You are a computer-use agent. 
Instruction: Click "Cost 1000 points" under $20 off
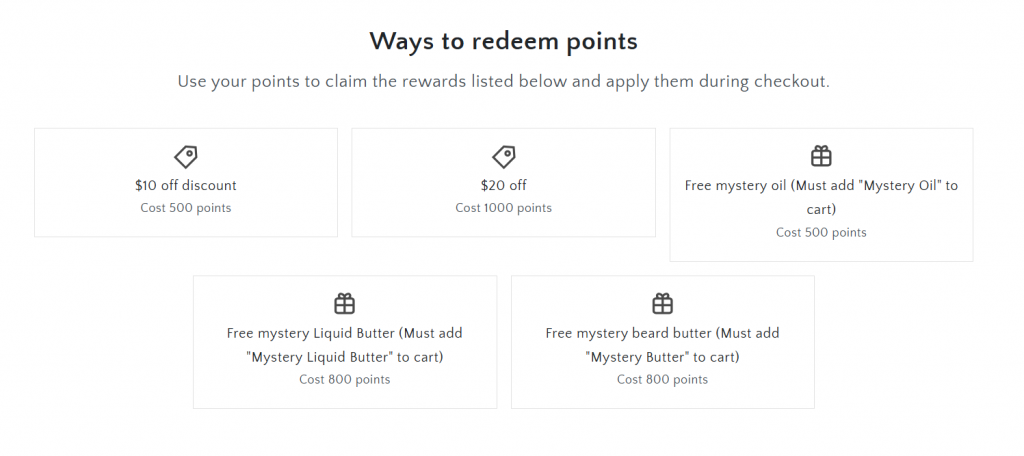click(504, 208)
